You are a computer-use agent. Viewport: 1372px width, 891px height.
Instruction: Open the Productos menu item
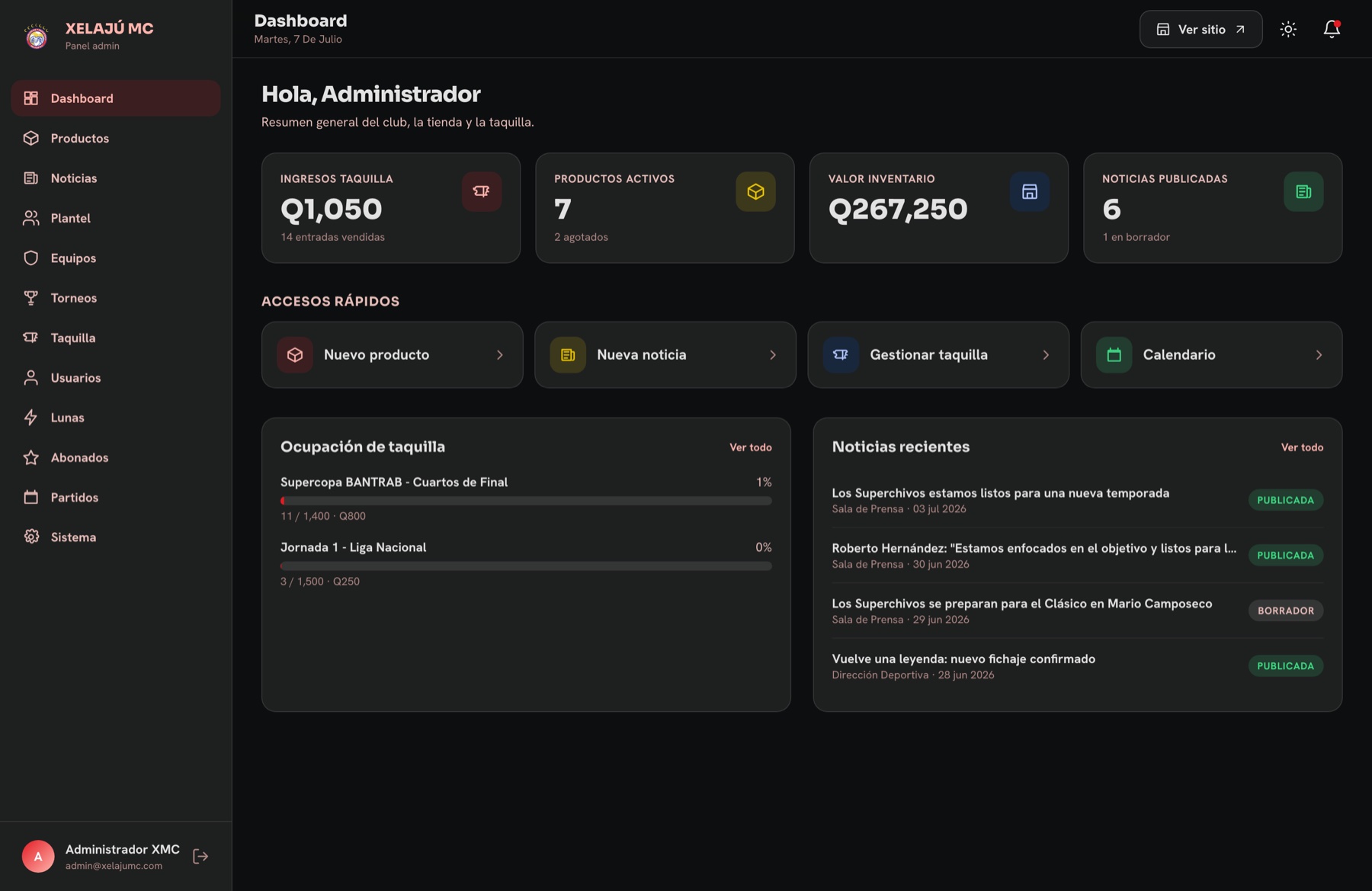click(116, 138)
